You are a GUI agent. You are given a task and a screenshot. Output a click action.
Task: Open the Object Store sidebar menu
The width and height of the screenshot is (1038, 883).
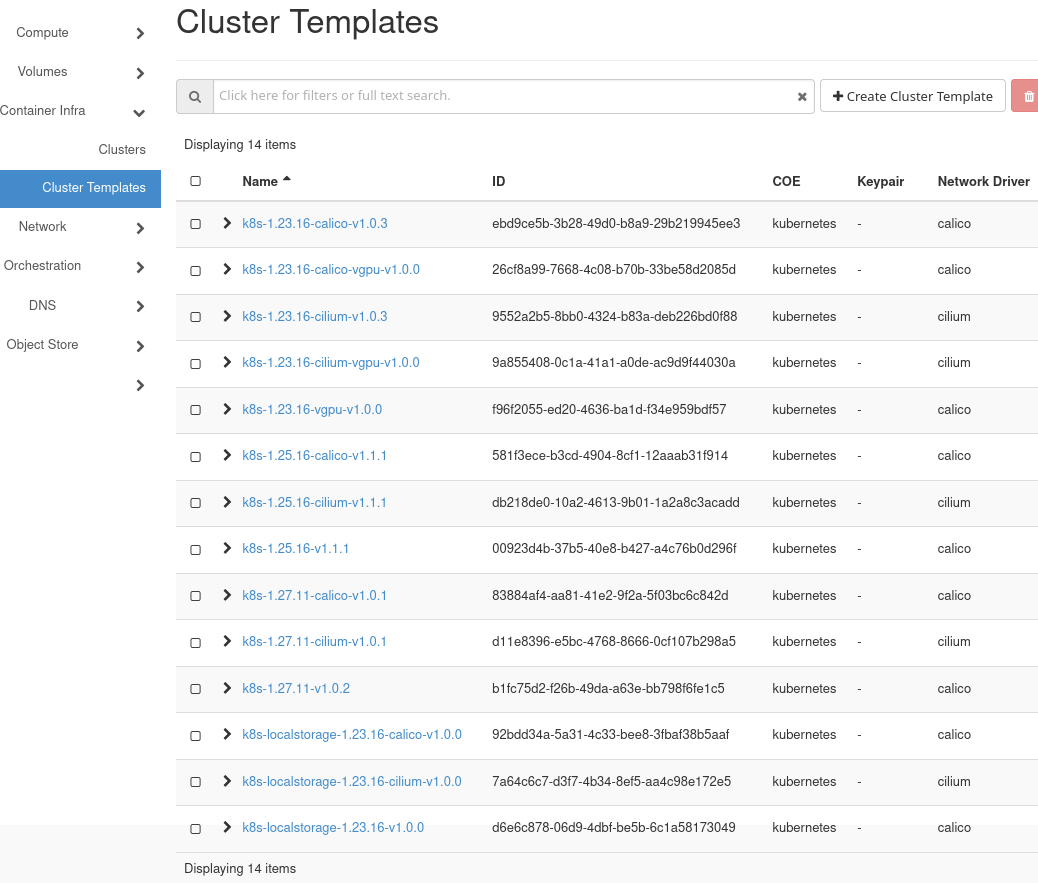[x=80, y=345]
